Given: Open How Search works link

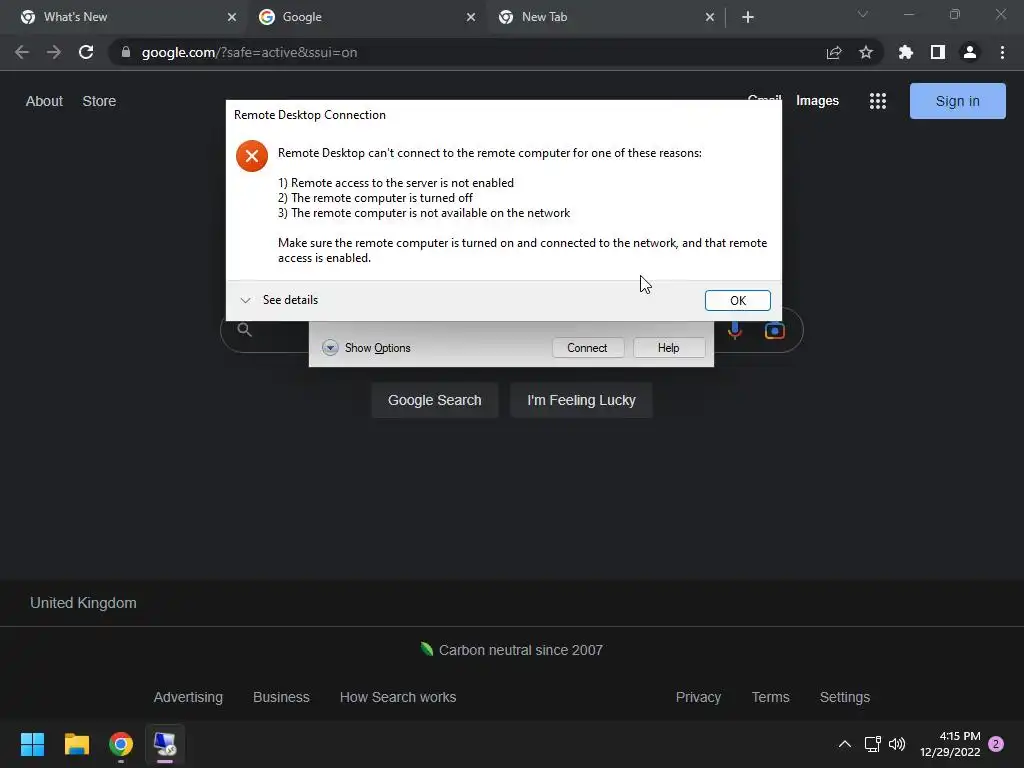Looking at the screenshot, I should (398, 697).
